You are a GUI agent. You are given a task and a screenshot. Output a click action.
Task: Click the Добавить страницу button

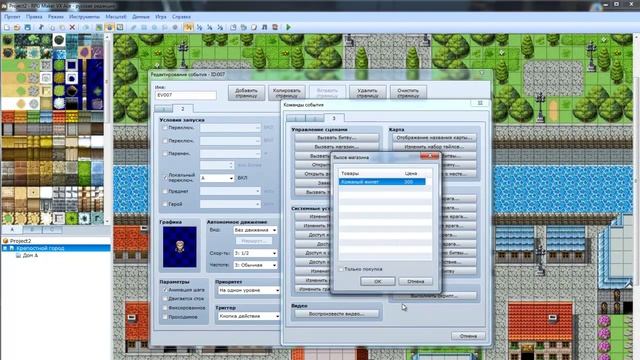click(x=246, y=93)
